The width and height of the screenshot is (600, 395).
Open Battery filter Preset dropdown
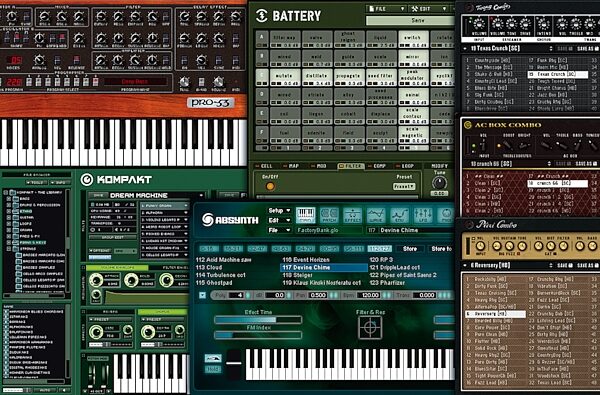[x=404, y=186]
